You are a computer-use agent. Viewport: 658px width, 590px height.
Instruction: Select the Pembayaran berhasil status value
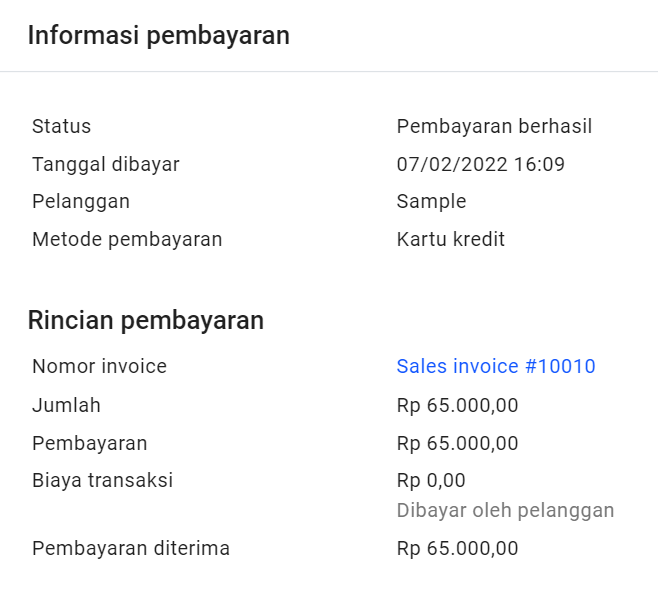click(x=494, y=126)
